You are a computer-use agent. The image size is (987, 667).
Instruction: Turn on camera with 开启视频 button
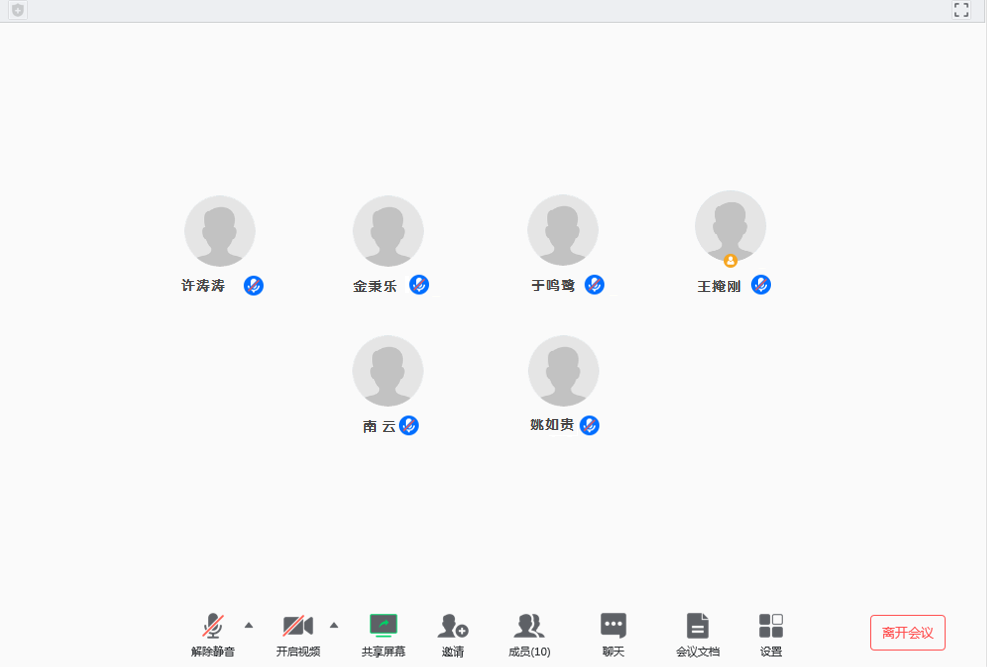pyautogui.click(x=298, y=627)
